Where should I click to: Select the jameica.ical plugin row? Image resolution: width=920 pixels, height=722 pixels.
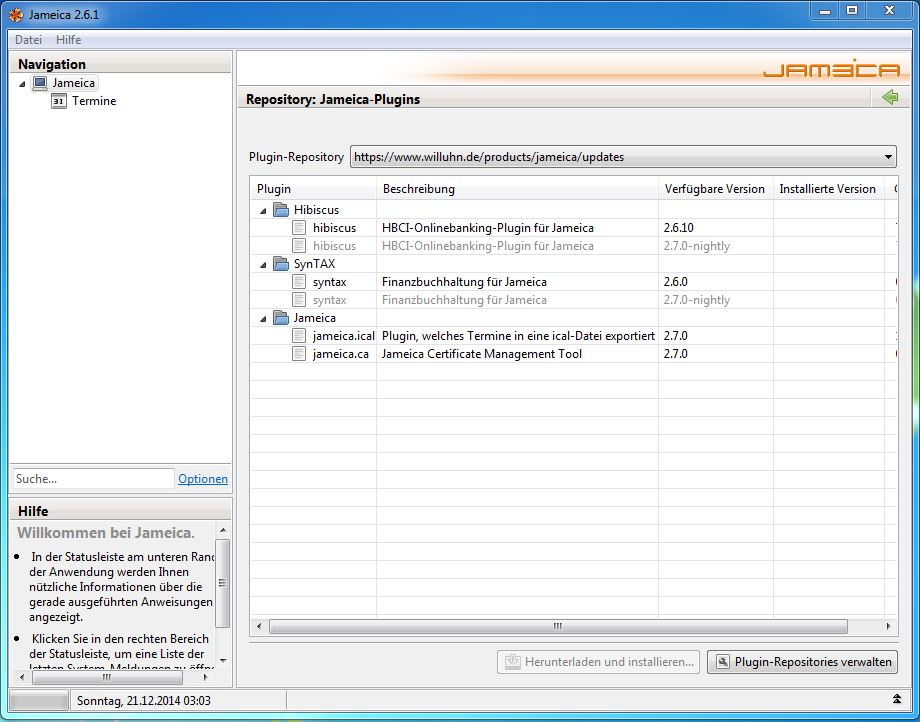click(x=574, y=335)
